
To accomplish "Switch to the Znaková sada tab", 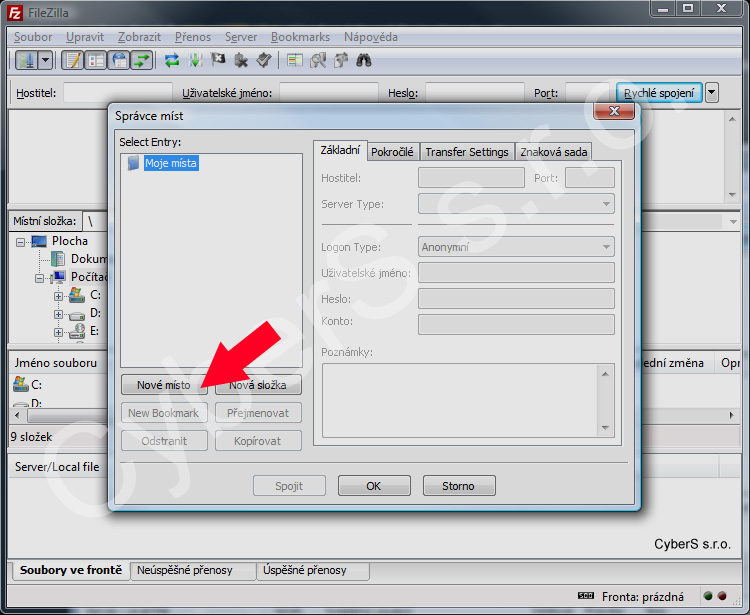I will 553,152.
